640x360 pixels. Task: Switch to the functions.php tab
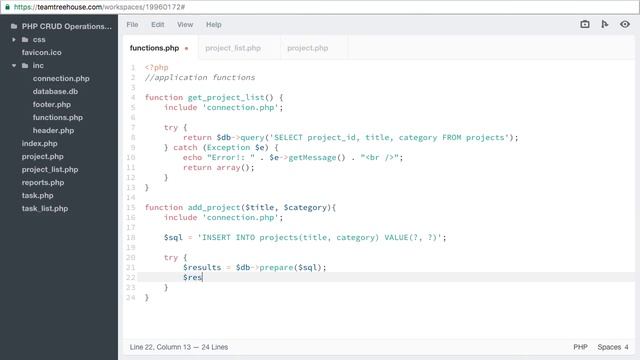point(154,48)
